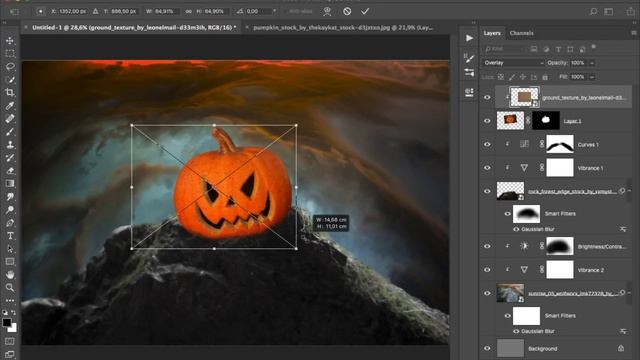This screenshot has height=360, width=640.
Task: Switch to warp mode in options bar
Action: [327, 11]
